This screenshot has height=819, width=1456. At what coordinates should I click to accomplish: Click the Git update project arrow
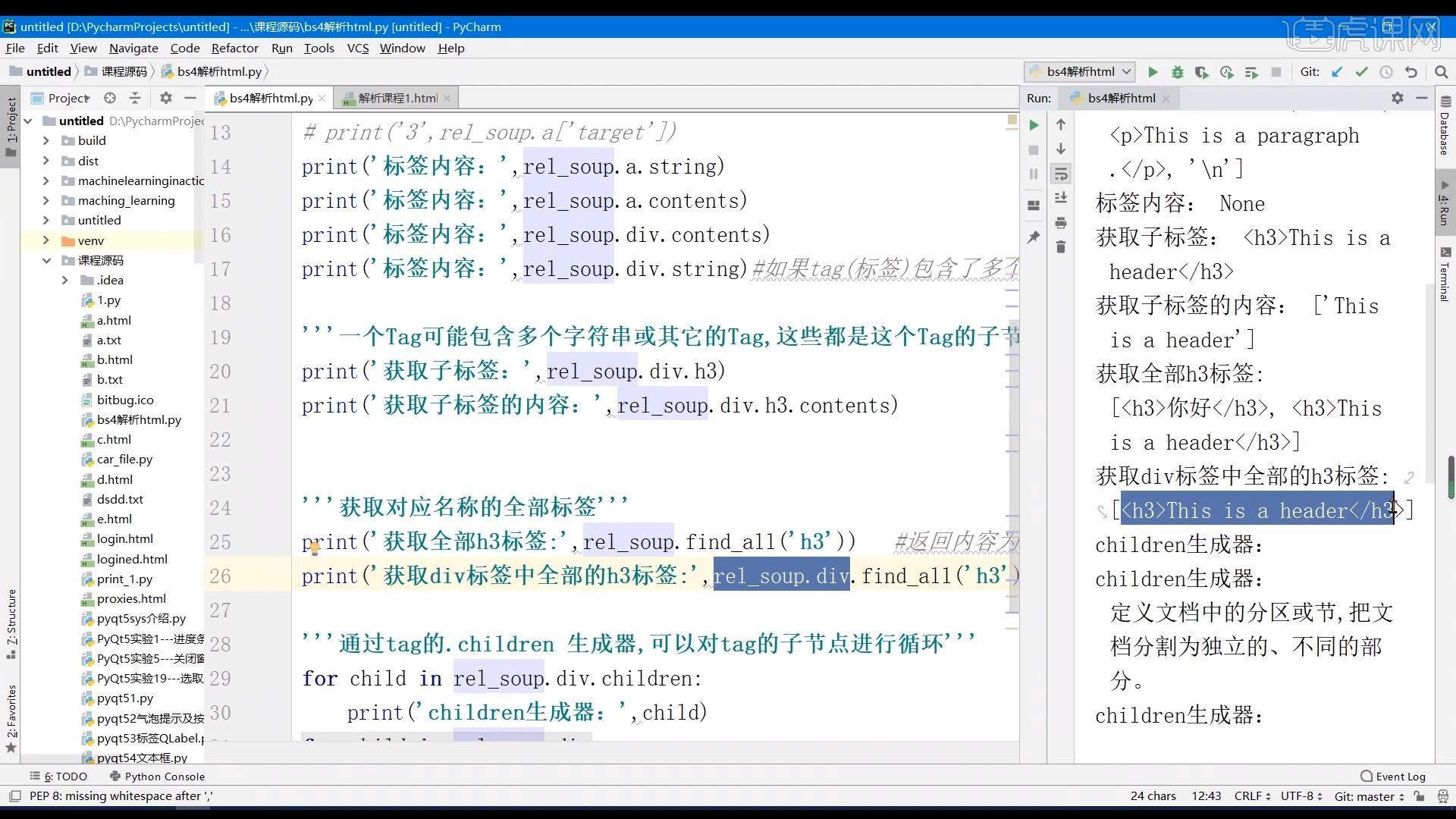[1337, 72]
